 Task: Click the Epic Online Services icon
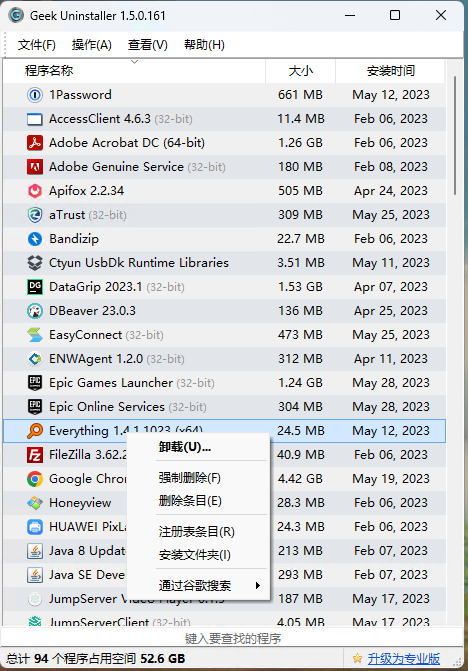click(35, 407)
